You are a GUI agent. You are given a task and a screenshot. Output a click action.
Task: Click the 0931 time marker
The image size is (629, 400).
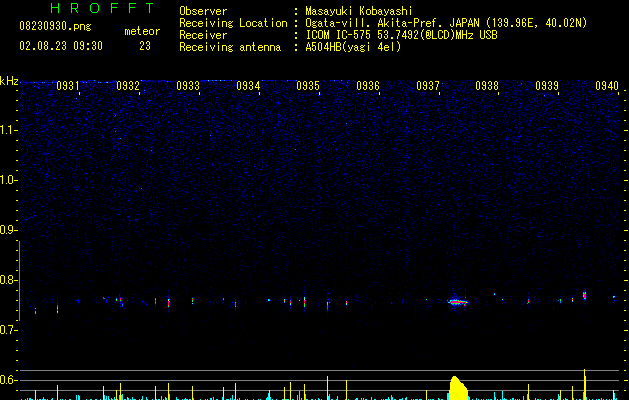(x=67, y=86)
